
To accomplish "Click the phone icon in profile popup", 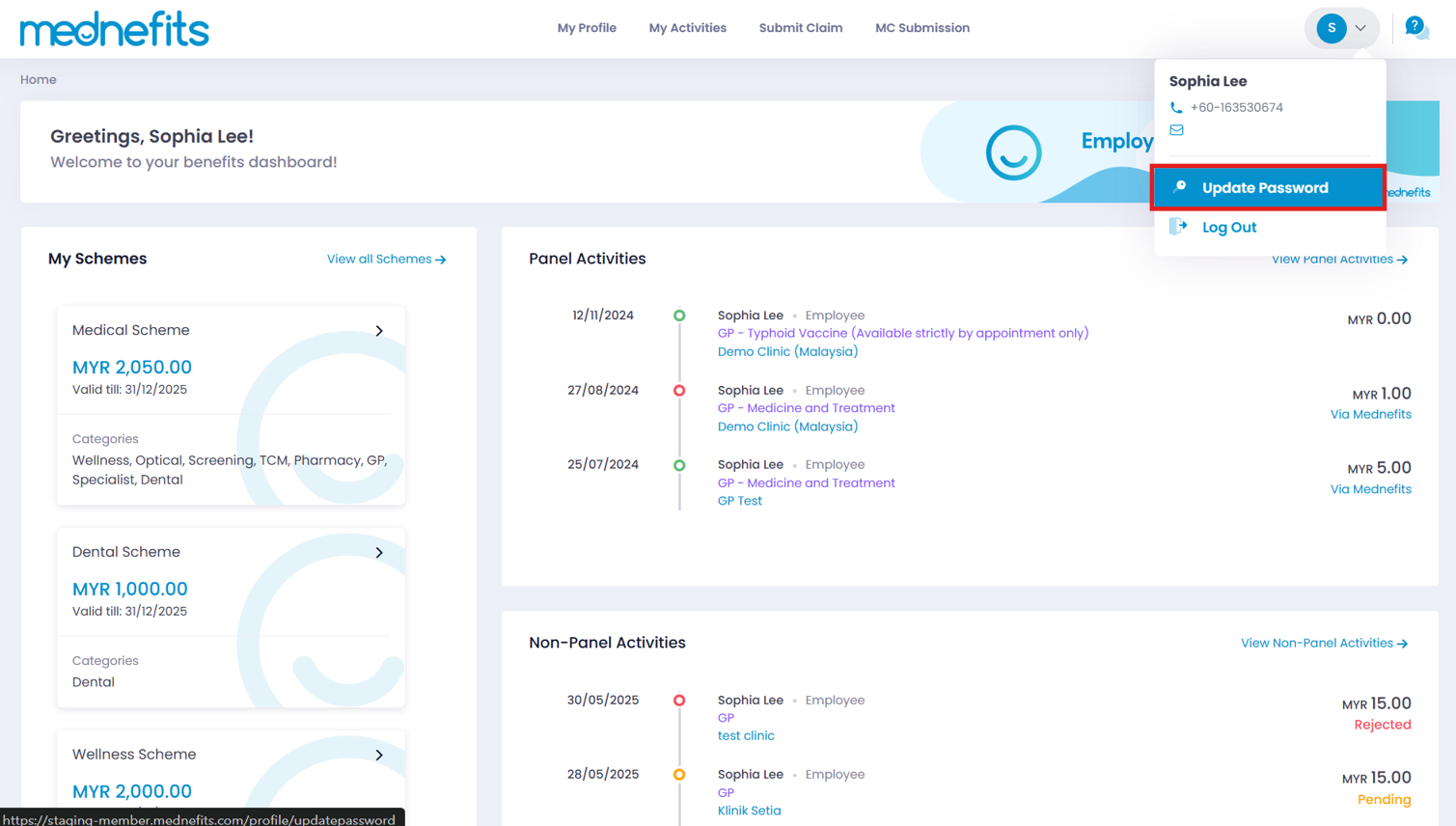I will [1176, 108].
